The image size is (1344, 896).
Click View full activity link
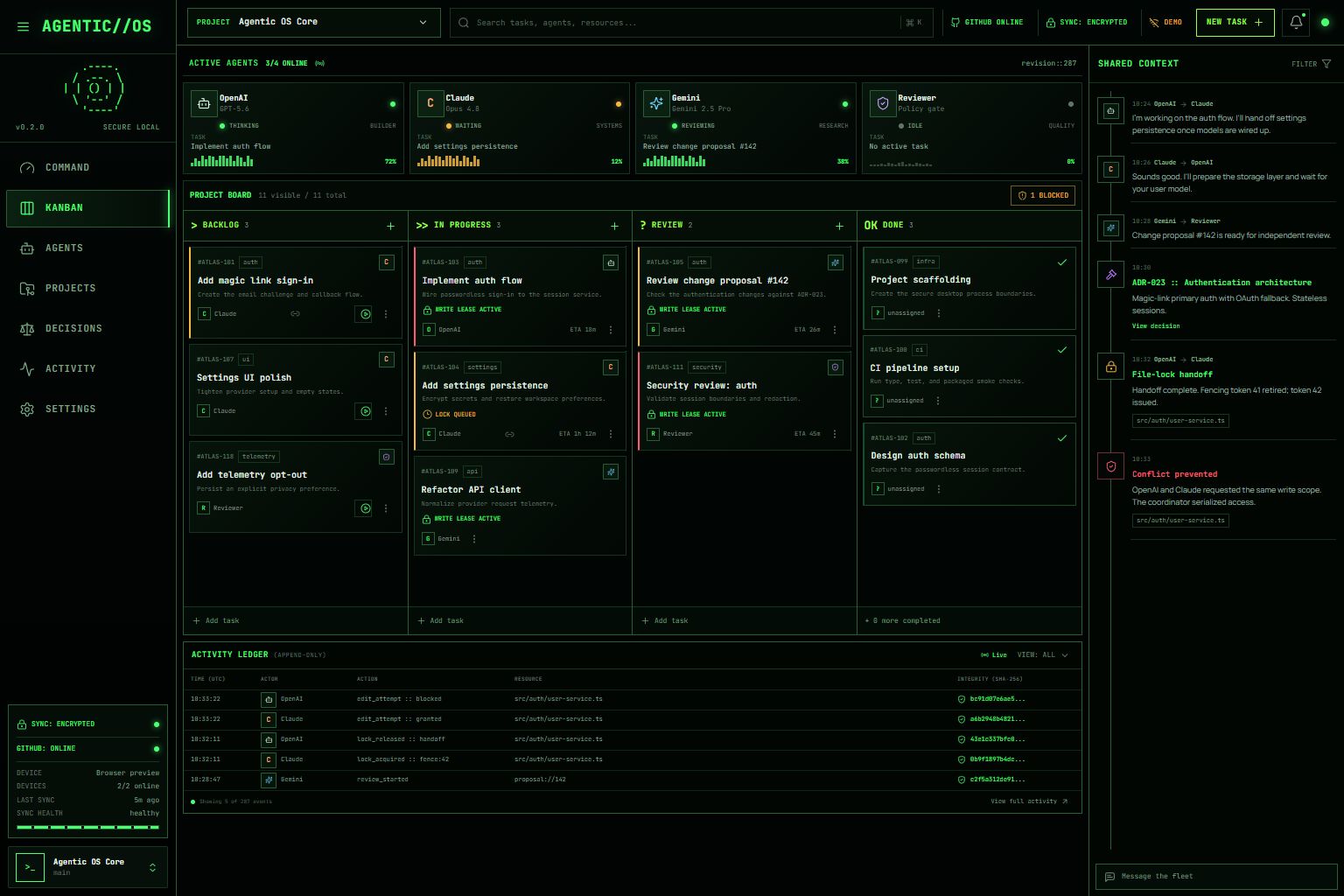(x=1029, y=801)
